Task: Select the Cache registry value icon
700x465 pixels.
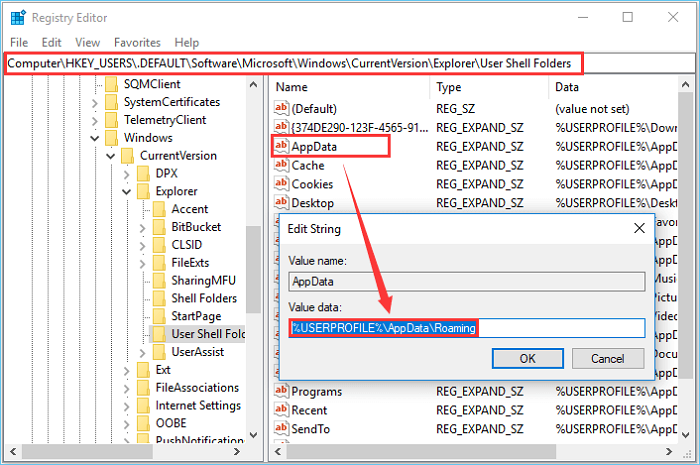Action: [281, 165]
